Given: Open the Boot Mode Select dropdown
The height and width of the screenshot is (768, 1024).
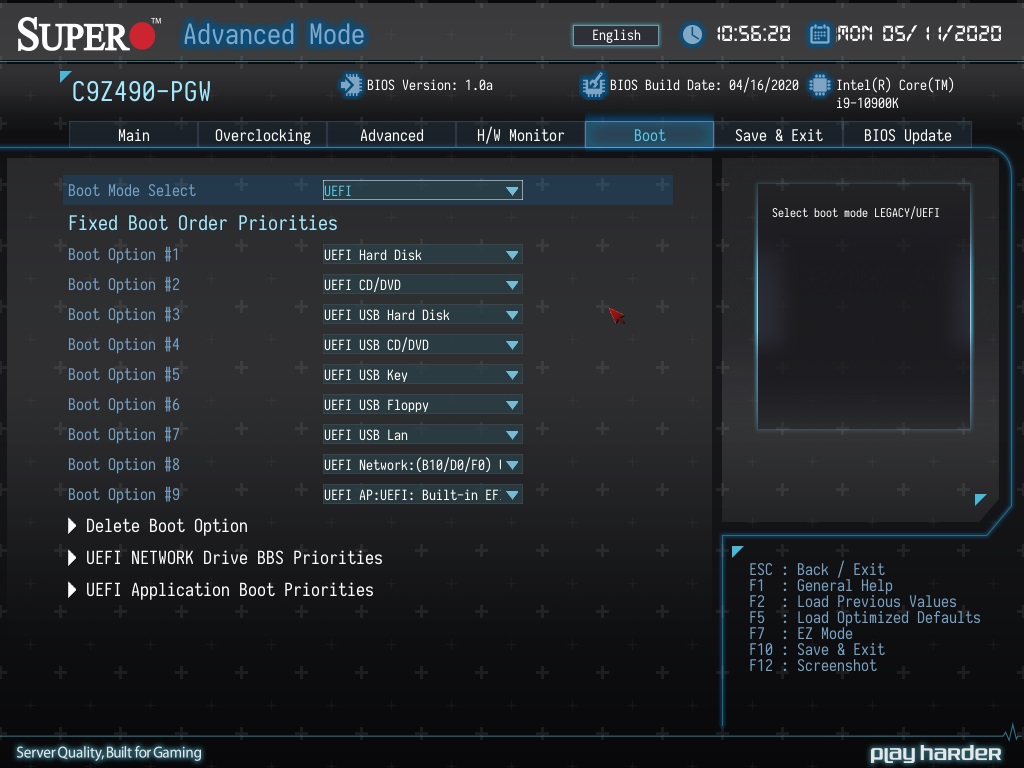Looking at the screenshot, I should pyautogui.click(x=422, y=190).
